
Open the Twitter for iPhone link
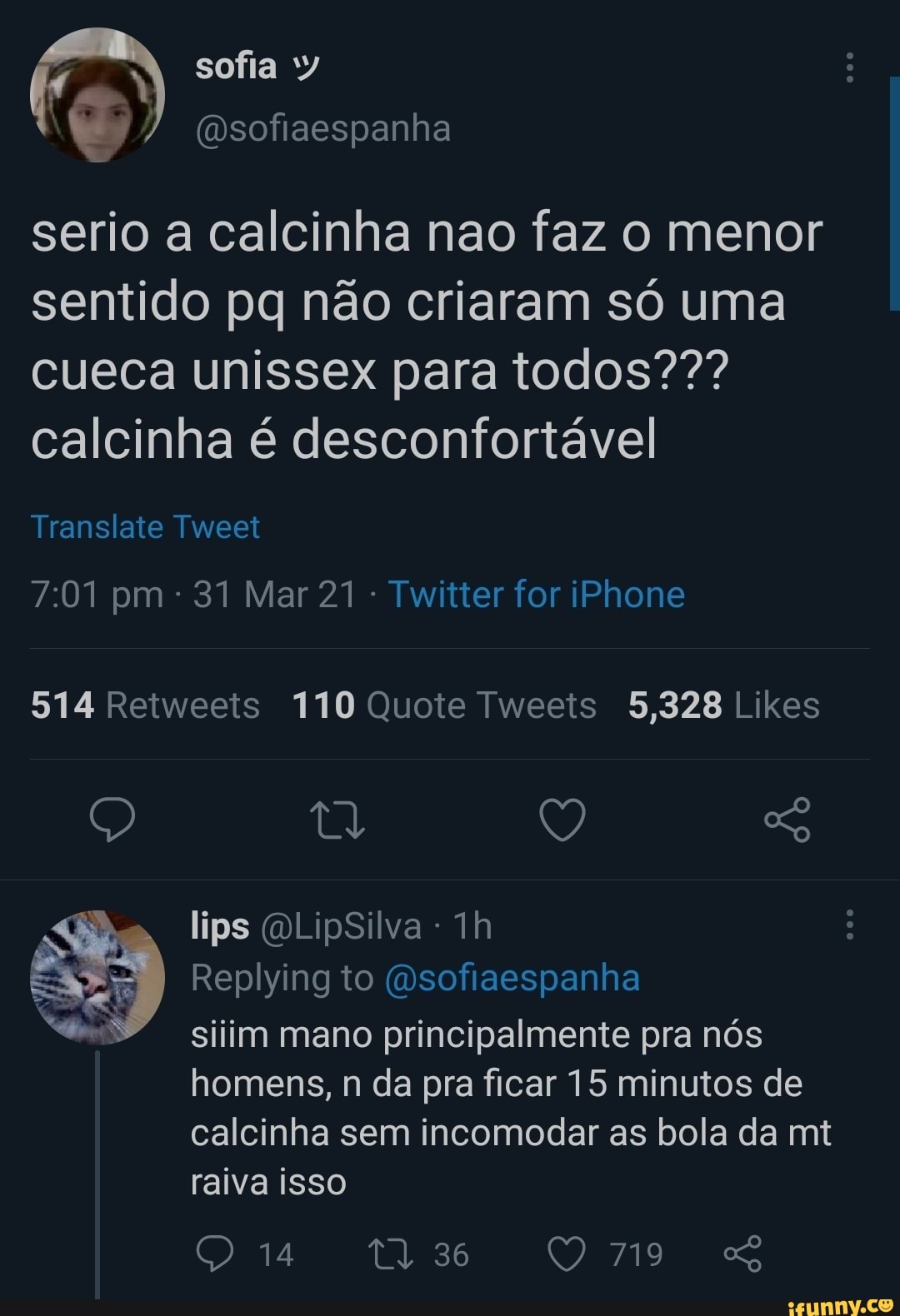(x=537, y=595)
